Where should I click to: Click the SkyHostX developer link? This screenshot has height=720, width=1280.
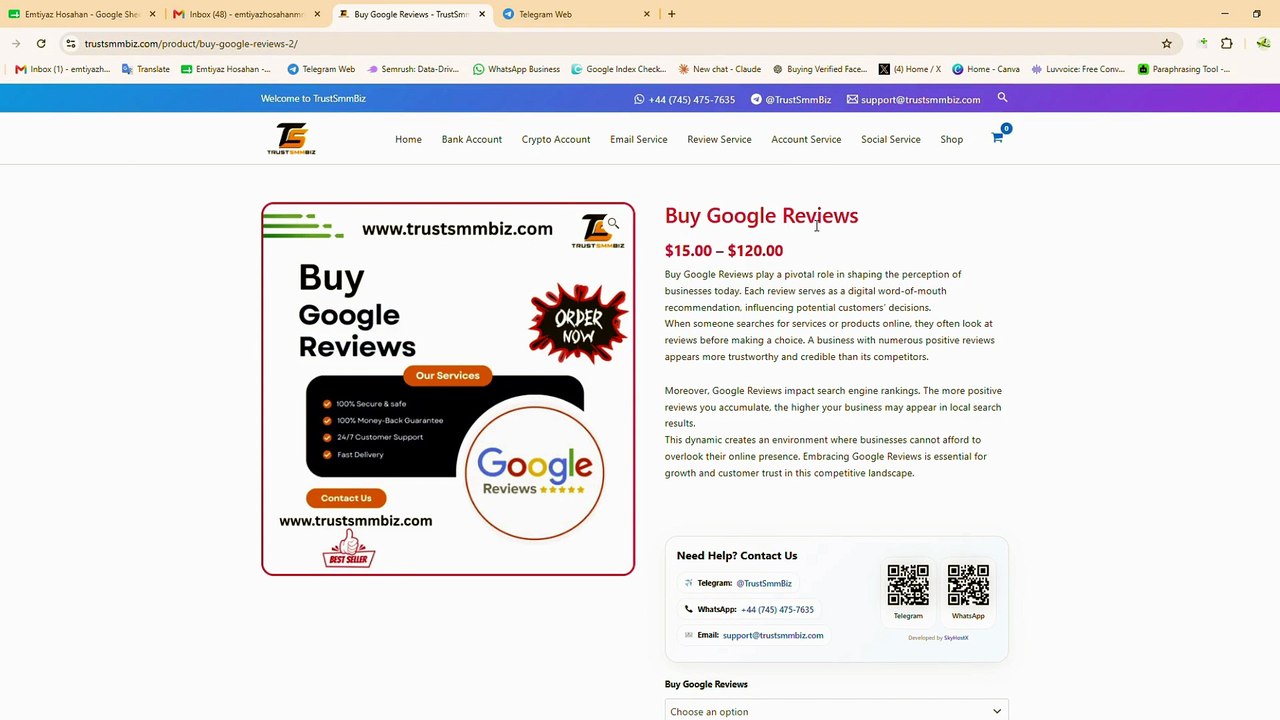tap(956, 638)
